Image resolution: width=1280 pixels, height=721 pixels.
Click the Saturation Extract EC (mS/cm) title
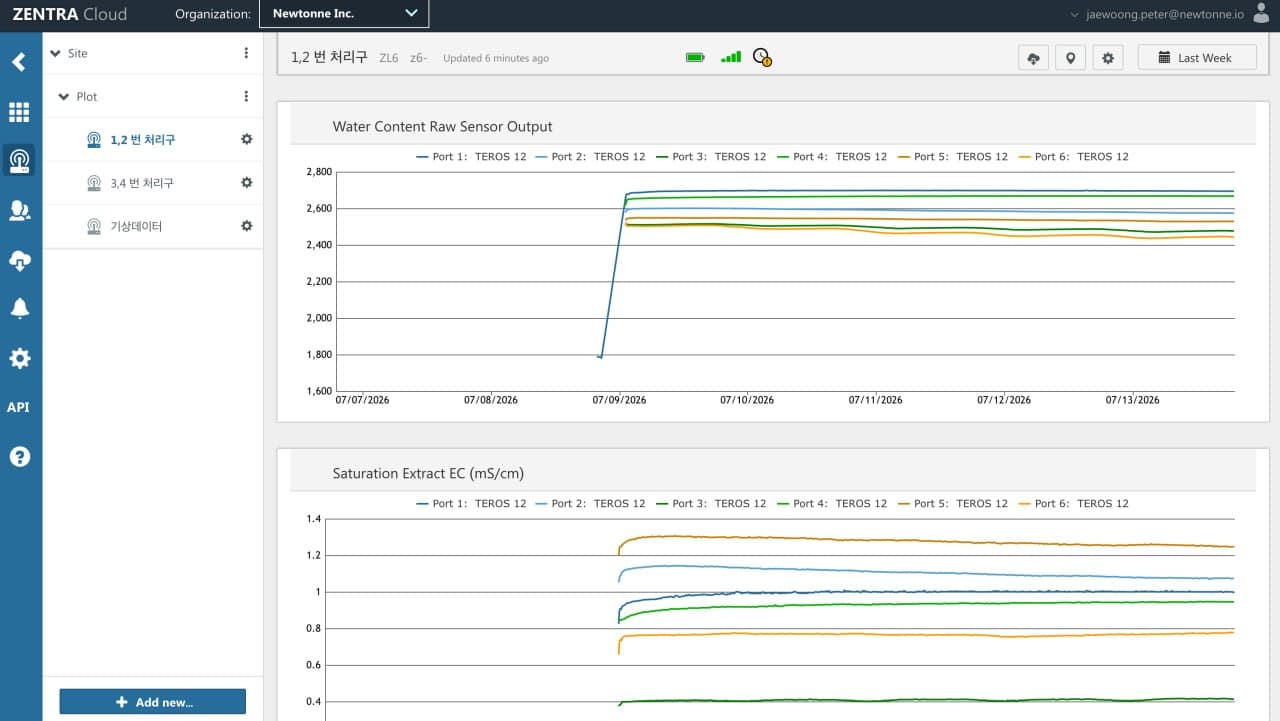click(428, 474)
